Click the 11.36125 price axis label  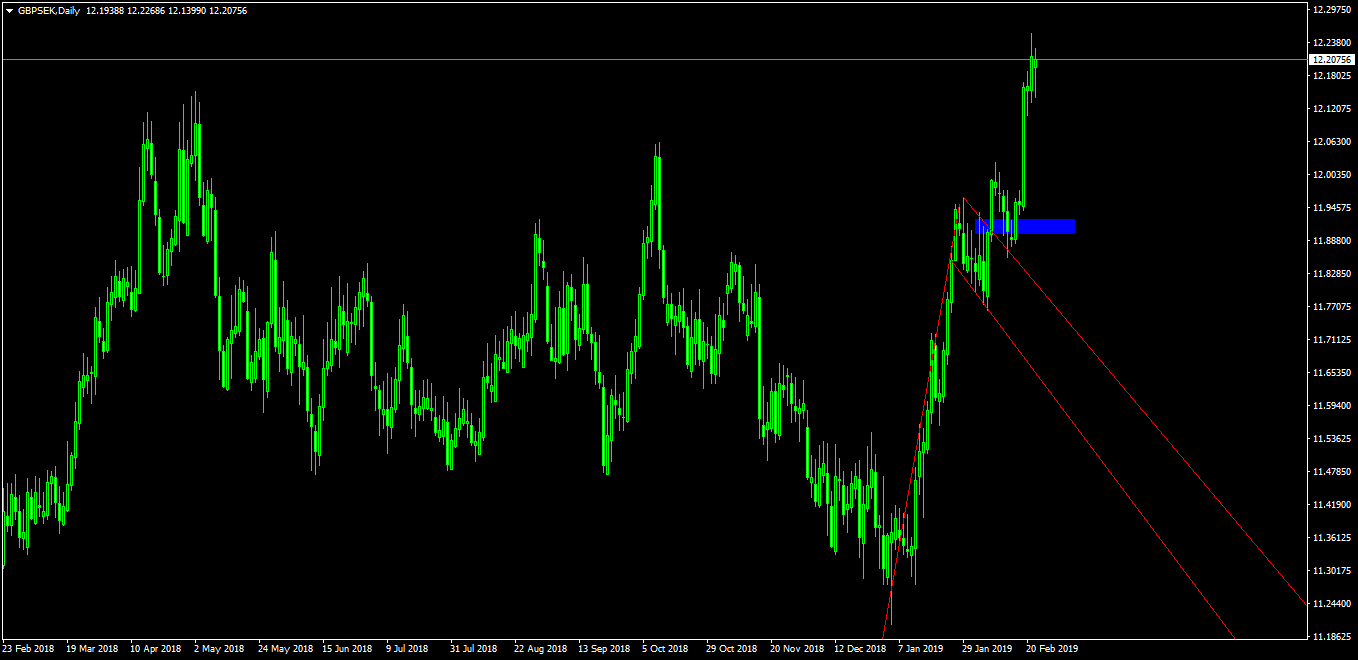[1331, 537]
